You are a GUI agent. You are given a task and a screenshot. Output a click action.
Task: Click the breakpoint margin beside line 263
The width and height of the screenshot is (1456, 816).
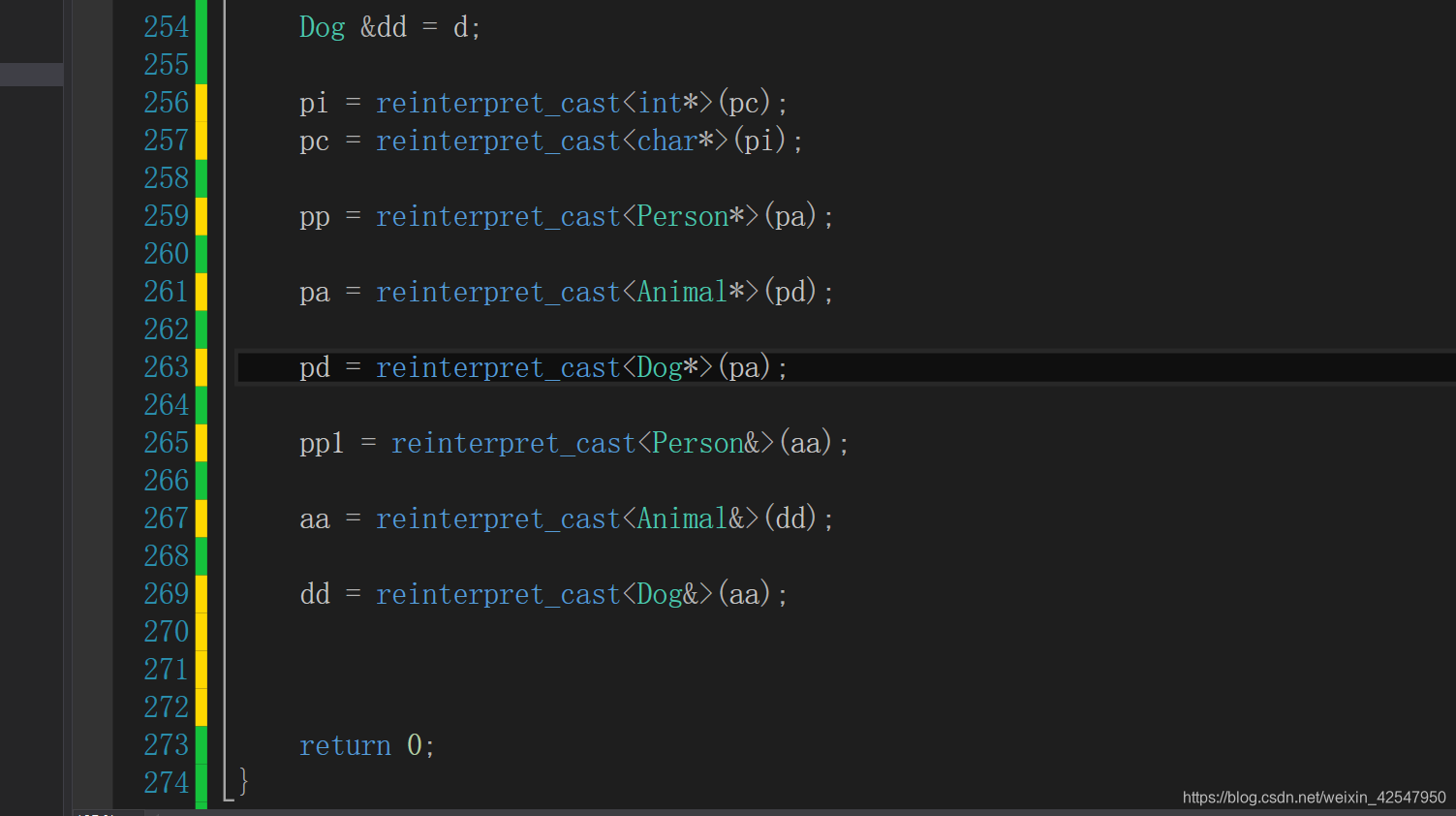coord(92,367)
